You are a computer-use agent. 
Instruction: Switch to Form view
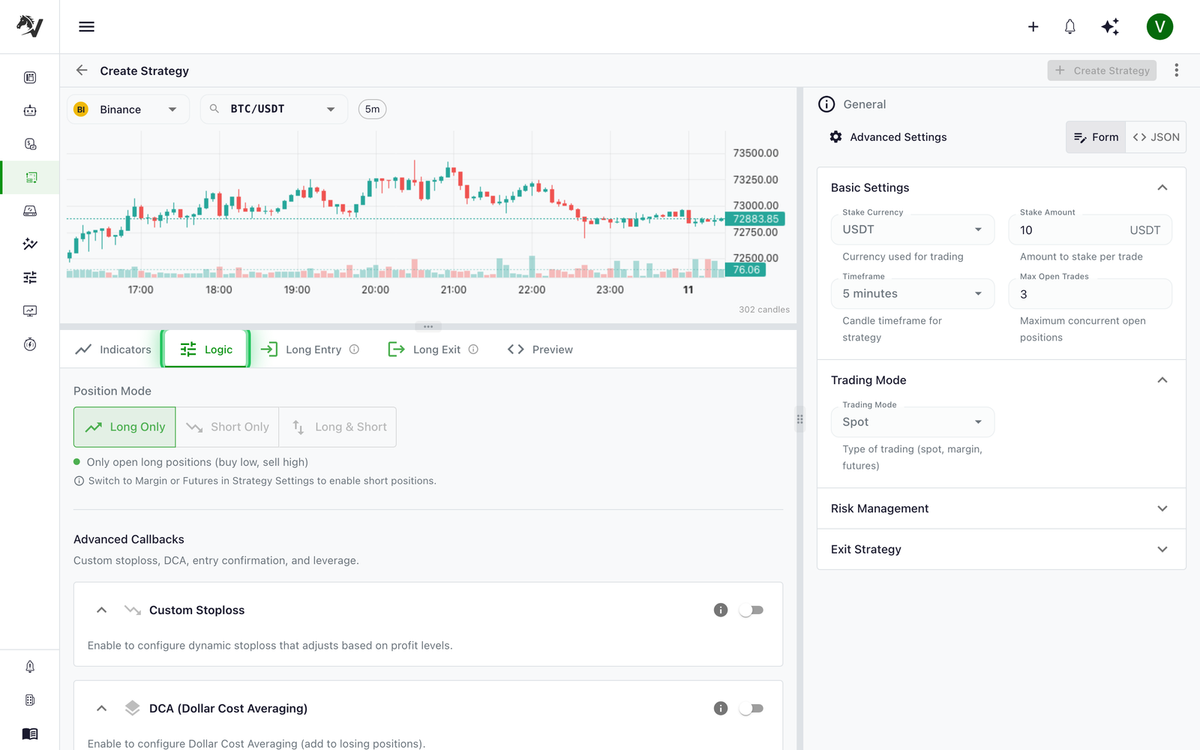pos(1096,137)
